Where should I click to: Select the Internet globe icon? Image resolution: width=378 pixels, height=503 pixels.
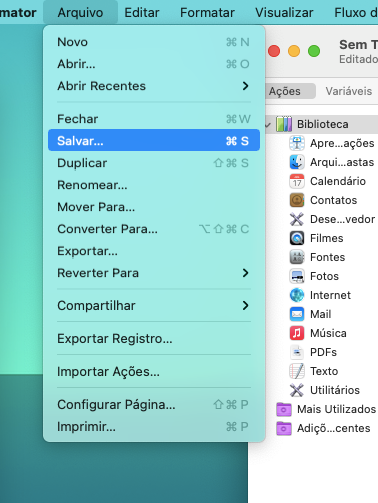pyautogui.click(x=297, y=295)
